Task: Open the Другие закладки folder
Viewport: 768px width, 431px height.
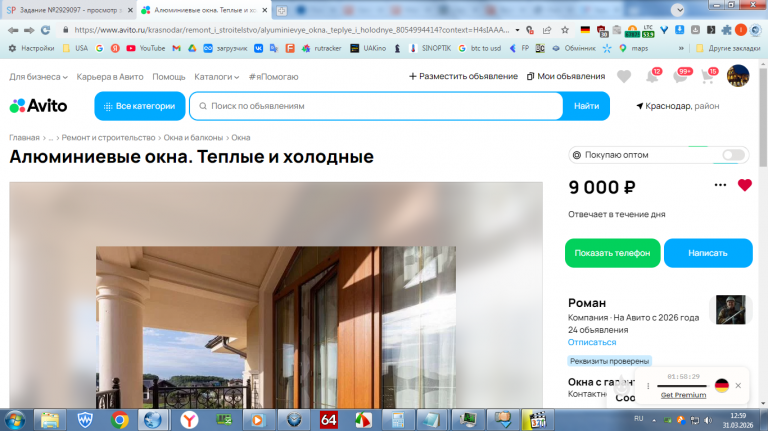Action: pyautogui.click(x=728, y=48)
